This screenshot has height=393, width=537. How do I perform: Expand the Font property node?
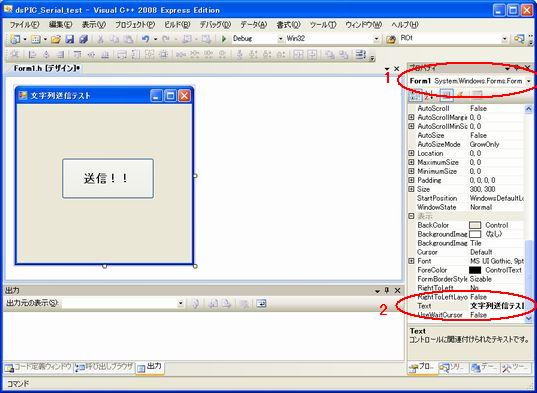tap(412, 261)
